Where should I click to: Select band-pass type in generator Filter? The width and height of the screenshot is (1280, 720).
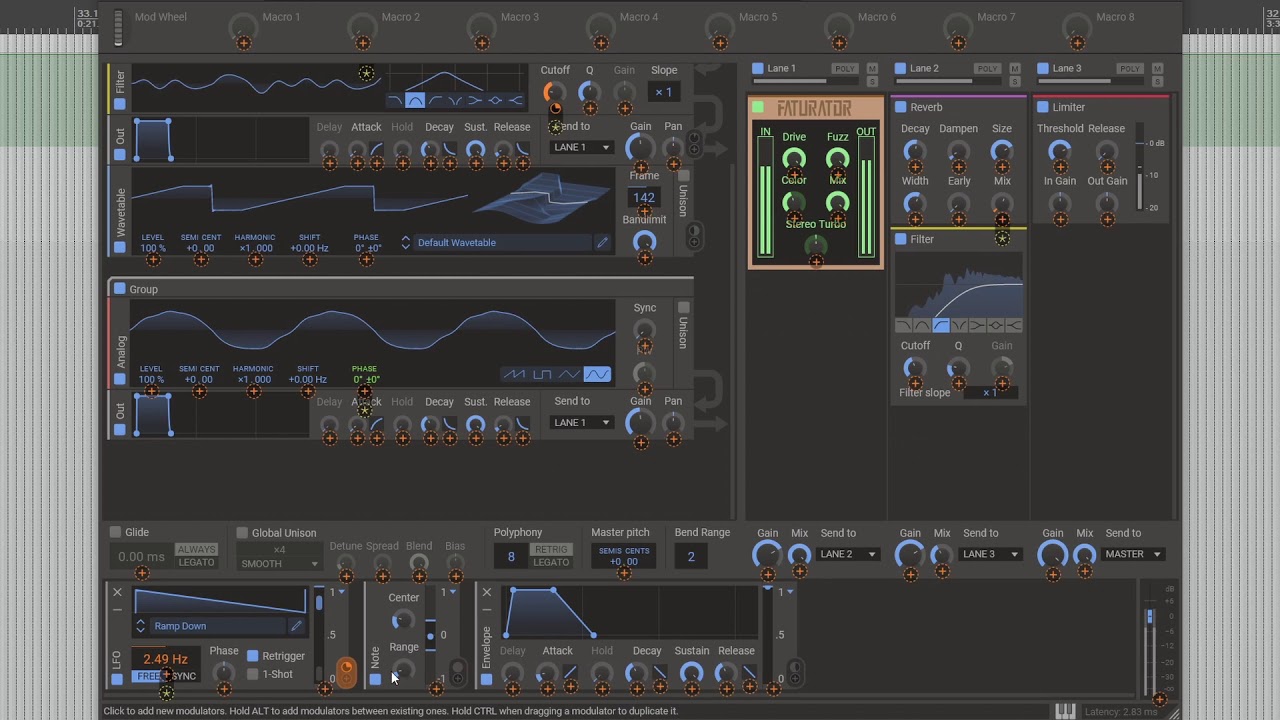coord(415,100)
